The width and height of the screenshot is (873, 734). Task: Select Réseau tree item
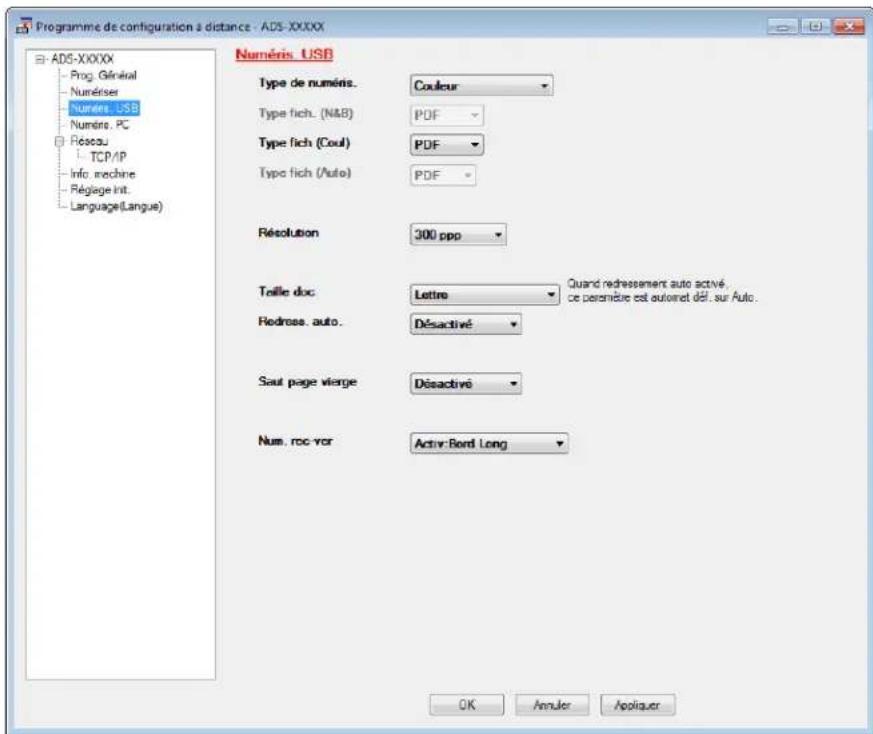tap(89, 141)
